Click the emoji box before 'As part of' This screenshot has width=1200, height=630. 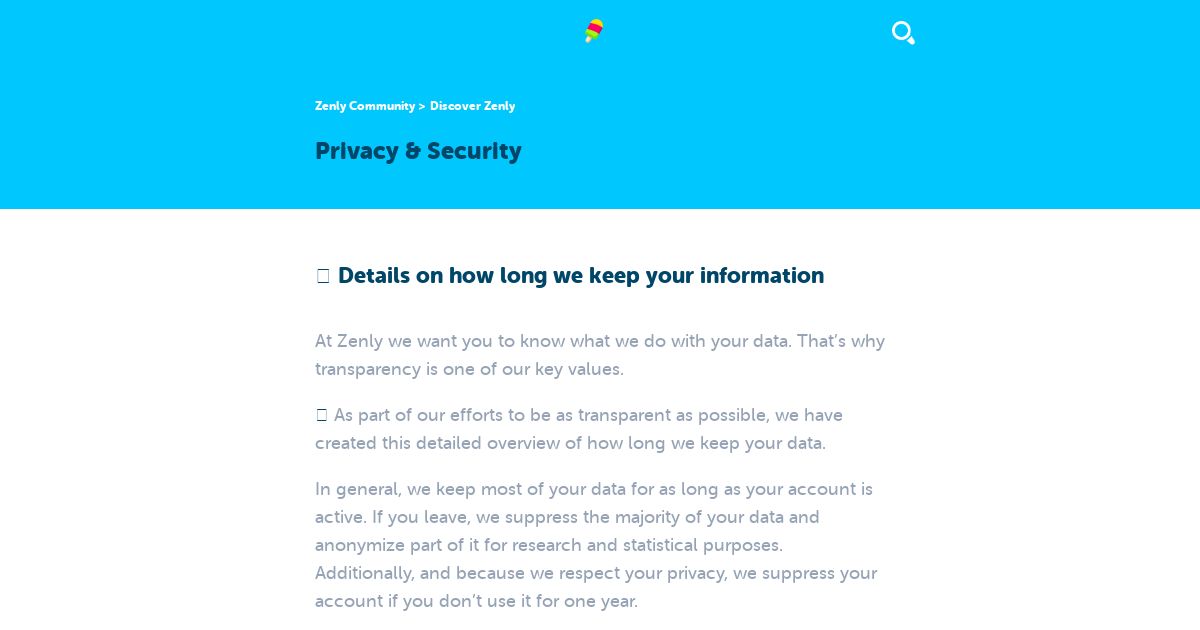(x=322, y=415)
